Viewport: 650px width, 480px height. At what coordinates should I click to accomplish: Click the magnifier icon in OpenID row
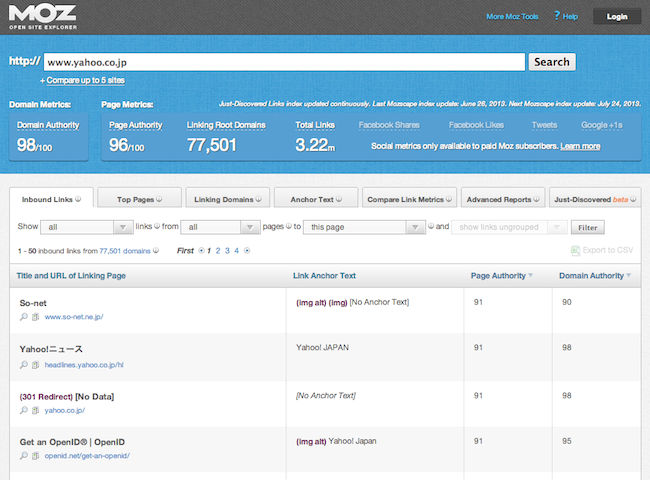coord(24,456)
